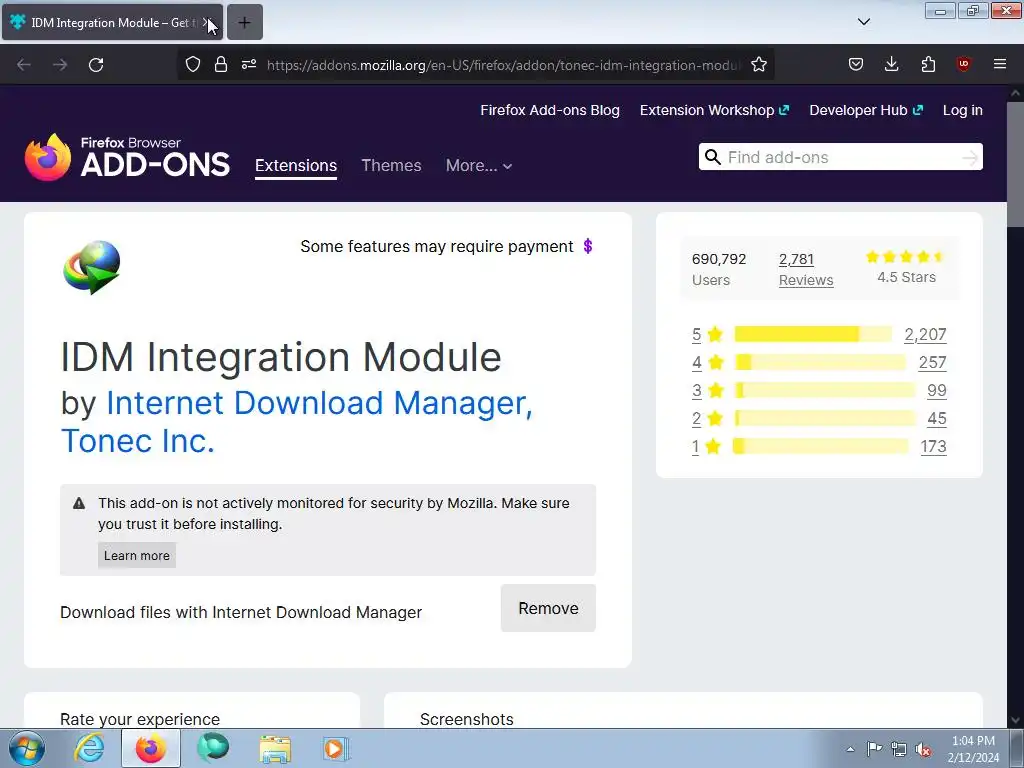Open 2,207 five-star reviews count
Viewport: 1024px width, 768px height.
tap(925, 334)
